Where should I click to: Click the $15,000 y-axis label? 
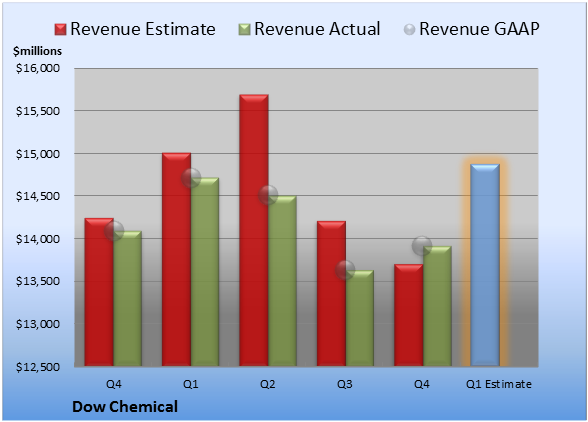pyautogui.click(x=38, y=154)
